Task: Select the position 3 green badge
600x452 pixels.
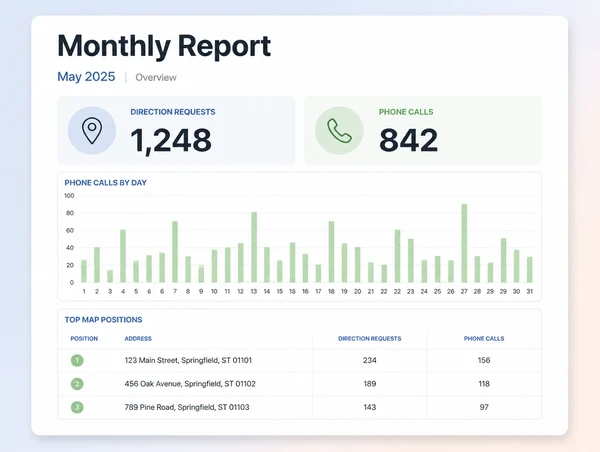Action: pyautogui.click(x=77, y=407)
